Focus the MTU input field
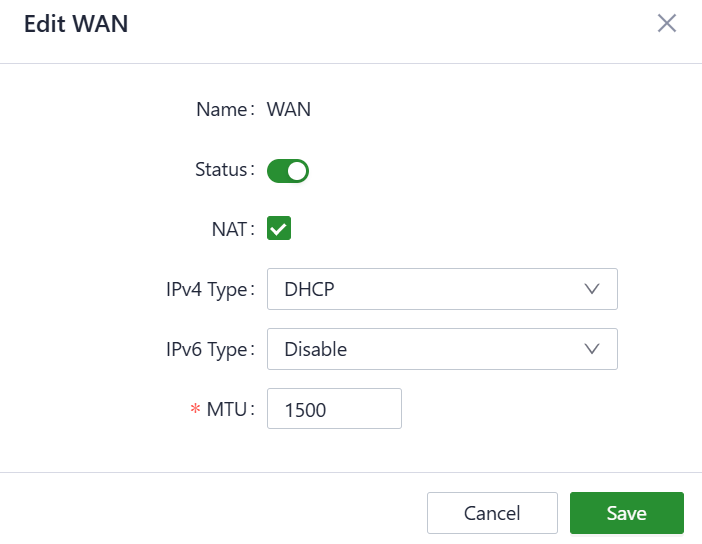This screenshot has height=544, width=702. [334, 409]
